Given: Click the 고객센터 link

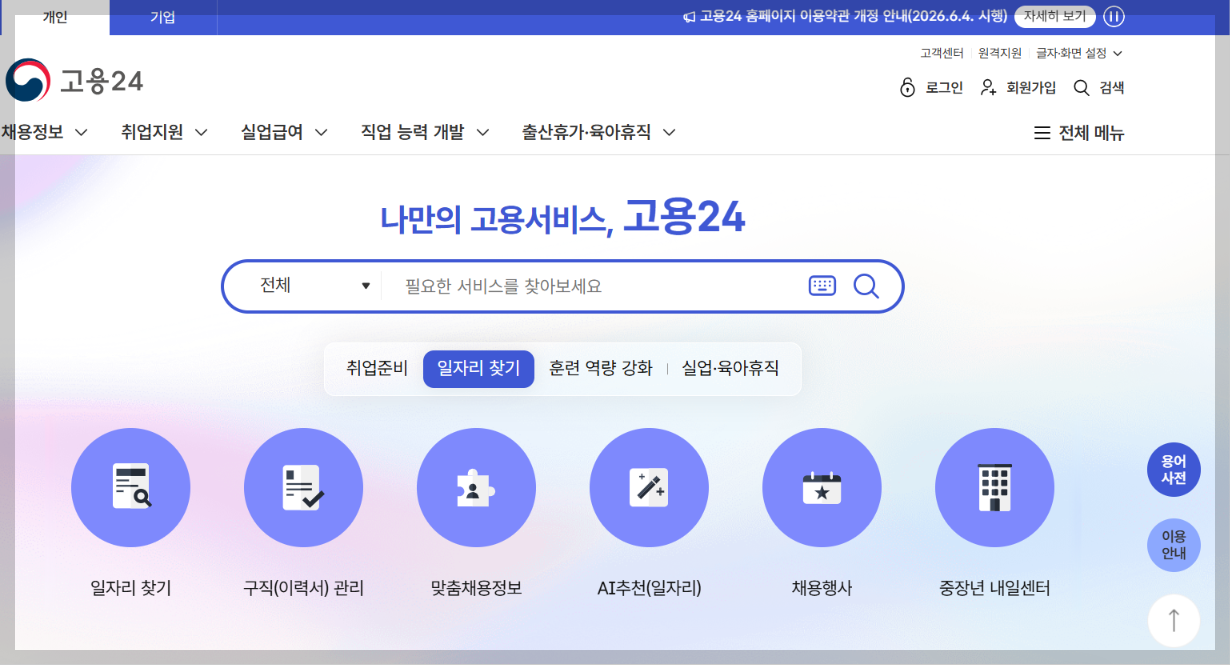Looking at the screenshot, I should [942, 53].
